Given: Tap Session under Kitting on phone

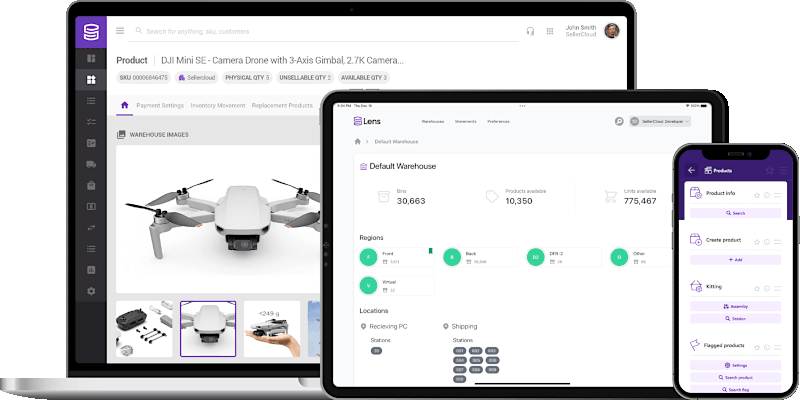Looking at the screenshot, I should (735, 318).
